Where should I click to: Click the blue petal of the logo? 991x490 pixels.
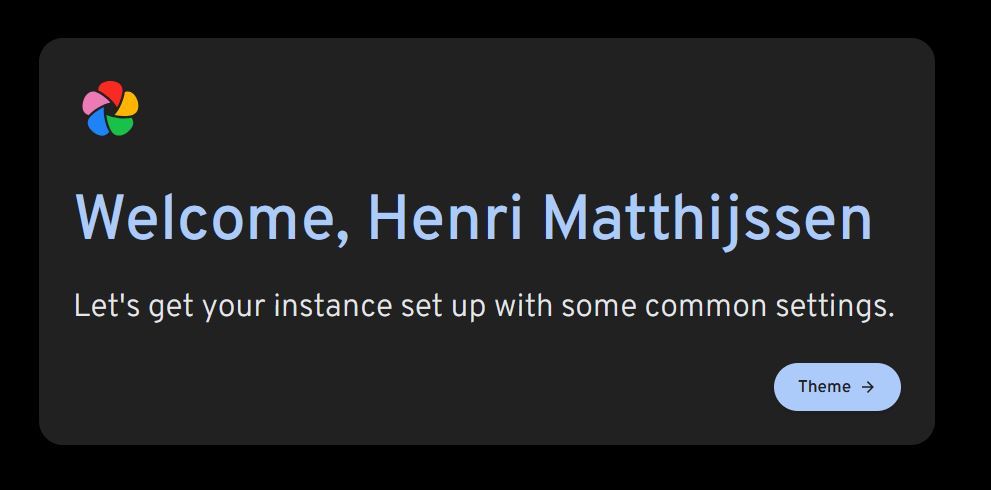coord(98,122)
